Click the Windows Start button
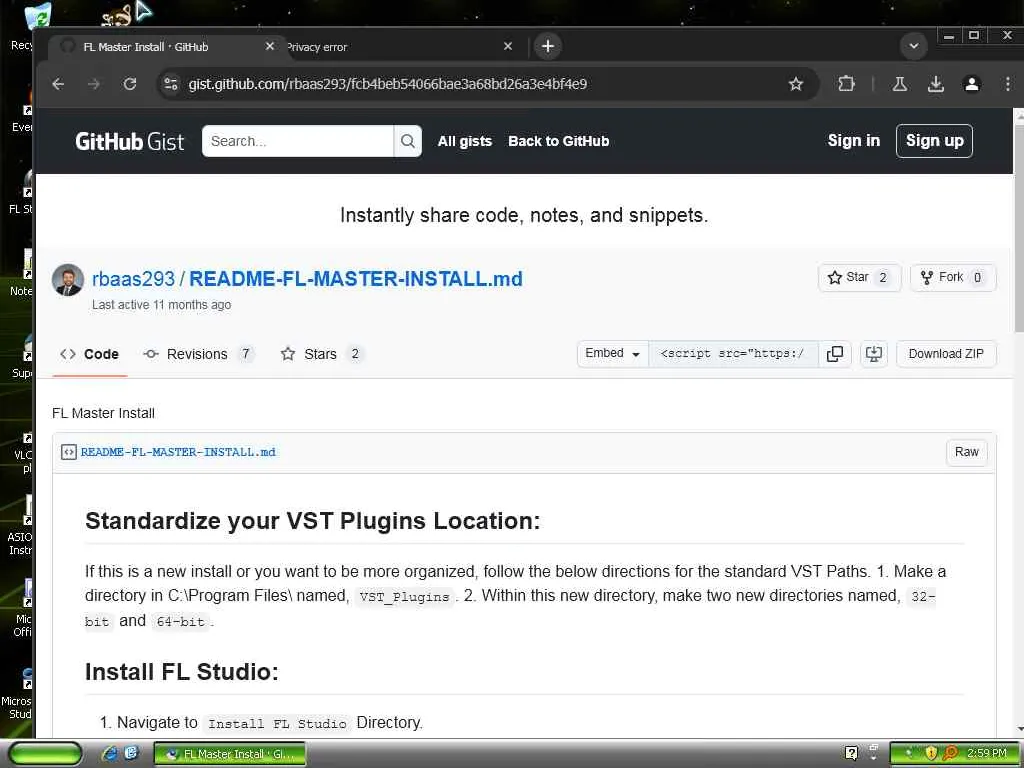The width and height of the screenshot is (1024, 768). click(x=44, y=754)
